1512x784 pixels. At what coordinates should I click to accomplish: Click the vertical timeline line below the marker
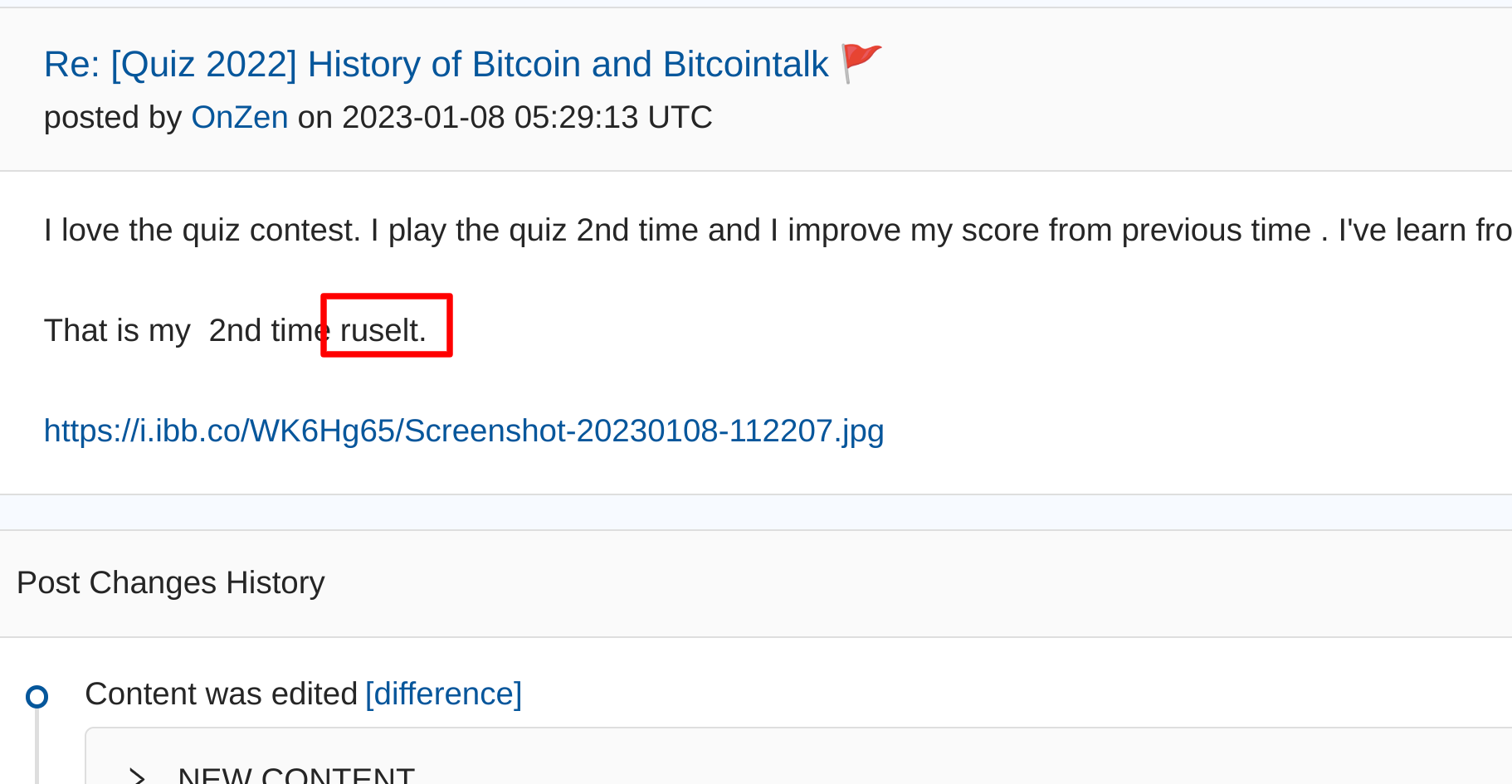pos(37,747)
